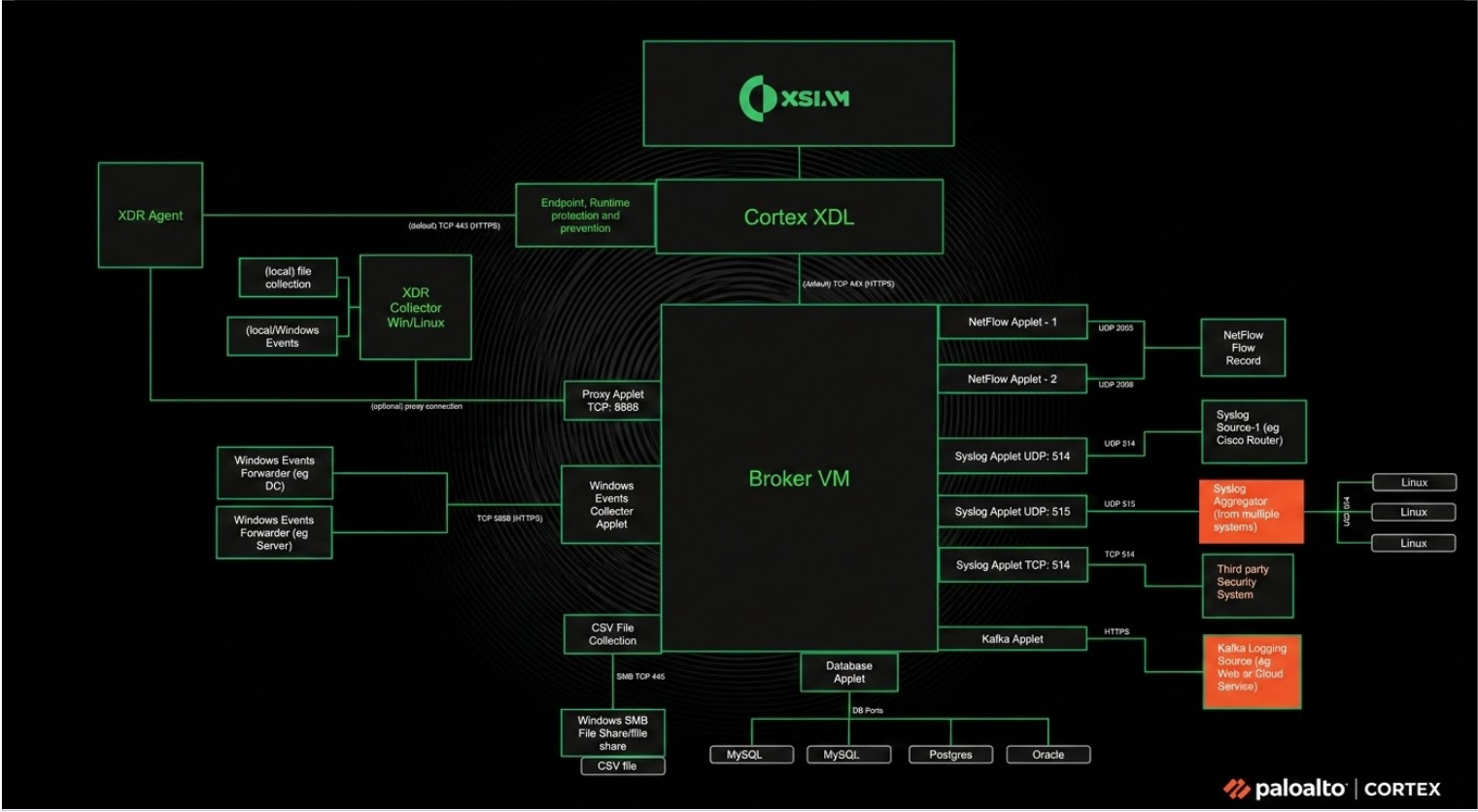Select the orange Syslog Aggregator box
The height and width of the screenshot is (812, 1478).
click(1252, 511)
